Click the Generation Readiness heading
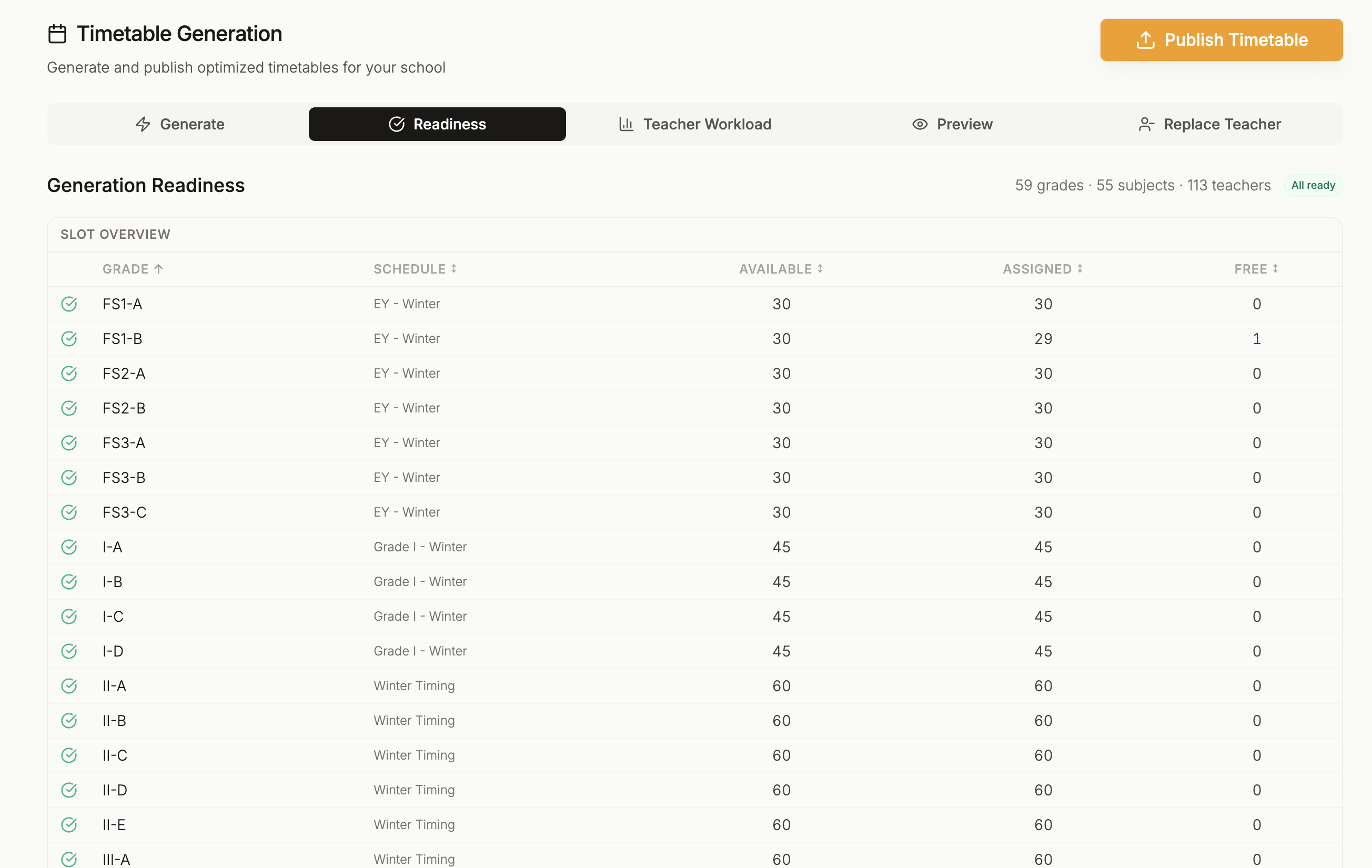Screen dimensions: 1372x868 tap(146, 185)
